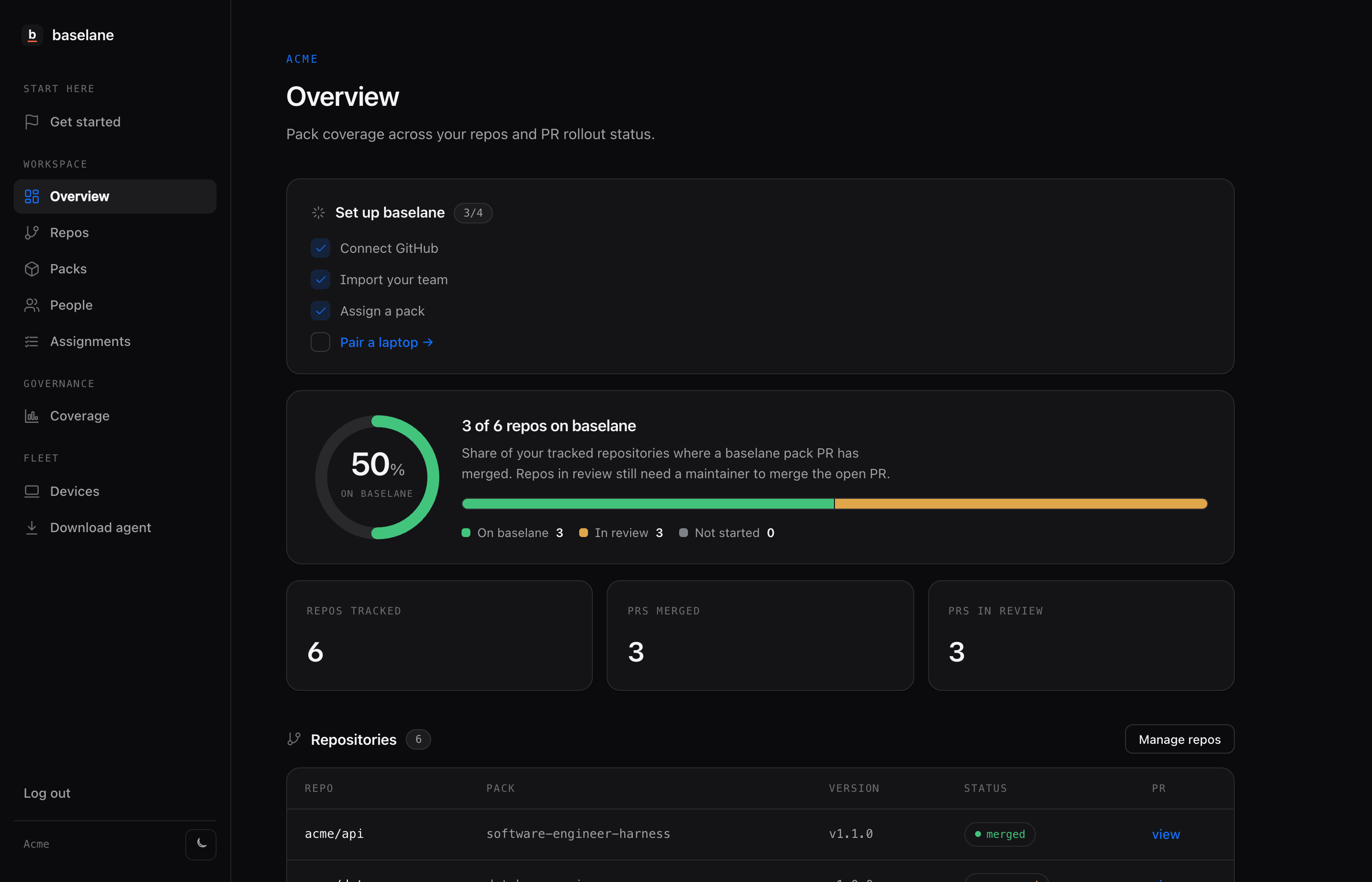Click the ACME breadcrumb label

click(302, 59)
